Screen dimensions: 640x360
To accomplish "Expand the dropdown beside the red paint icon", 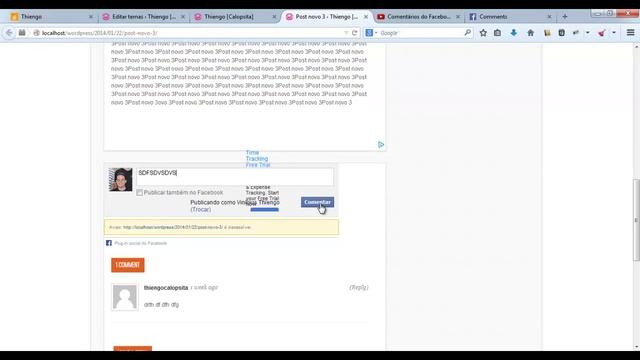I will coord(613,33).
